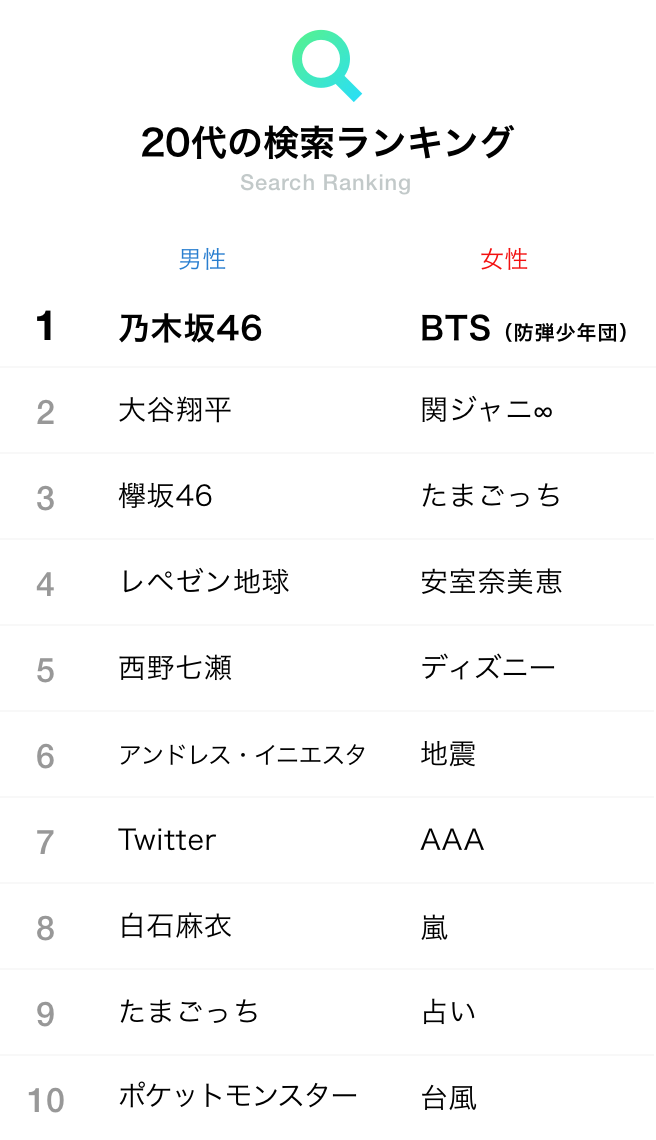Click the magnifying glass search icon
Image resolution: width=656 pixels, height=1140 pixels.
tap(327, 65)
